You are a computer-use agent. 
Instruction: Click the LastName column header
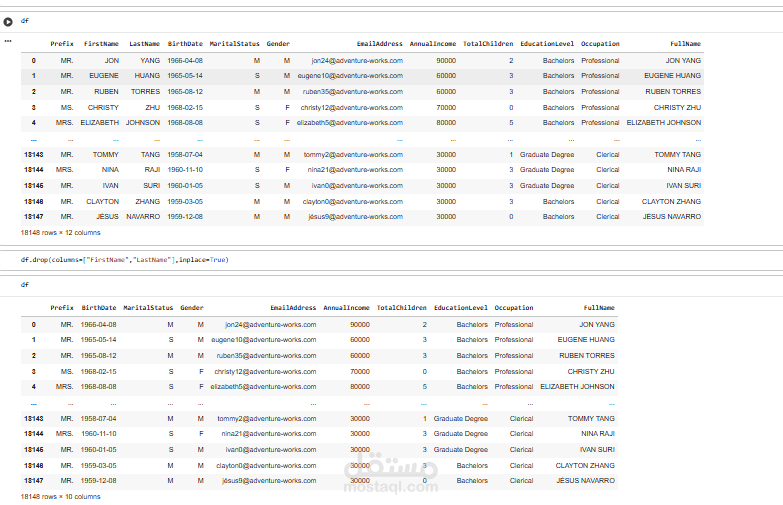point(144,44)
